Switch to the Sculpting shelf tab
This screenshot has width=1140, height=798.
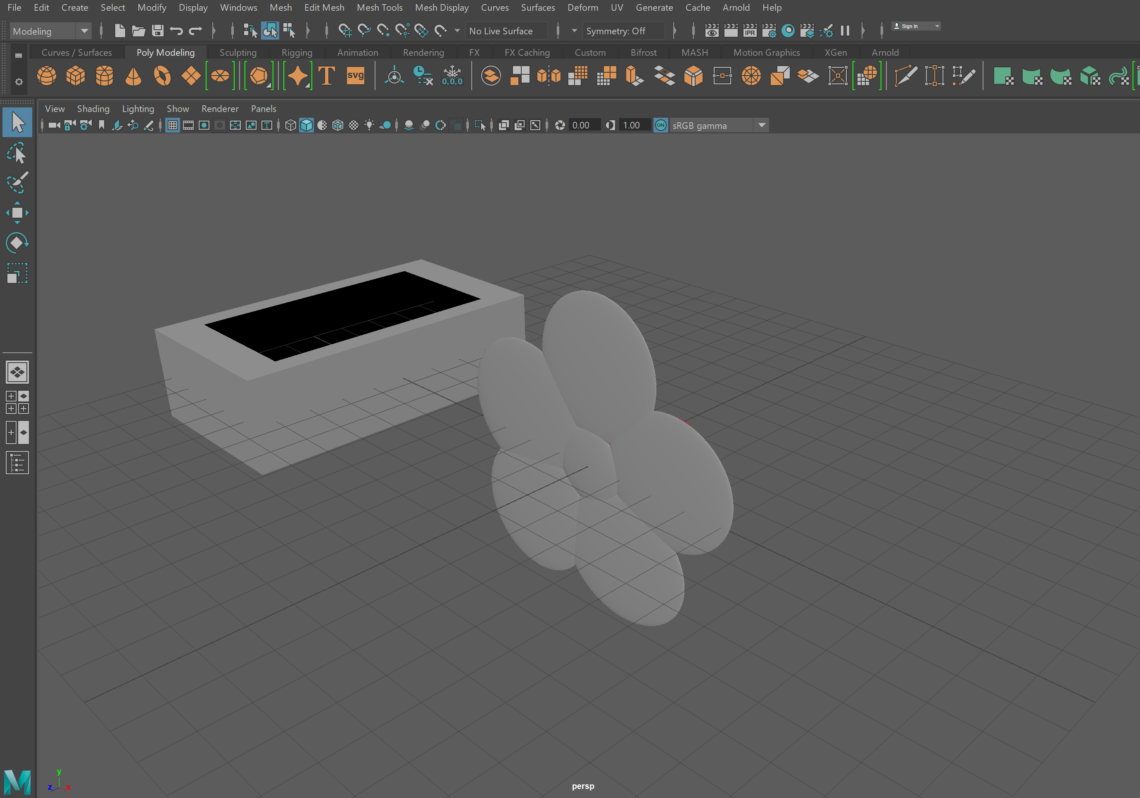(x=238, y=52)
